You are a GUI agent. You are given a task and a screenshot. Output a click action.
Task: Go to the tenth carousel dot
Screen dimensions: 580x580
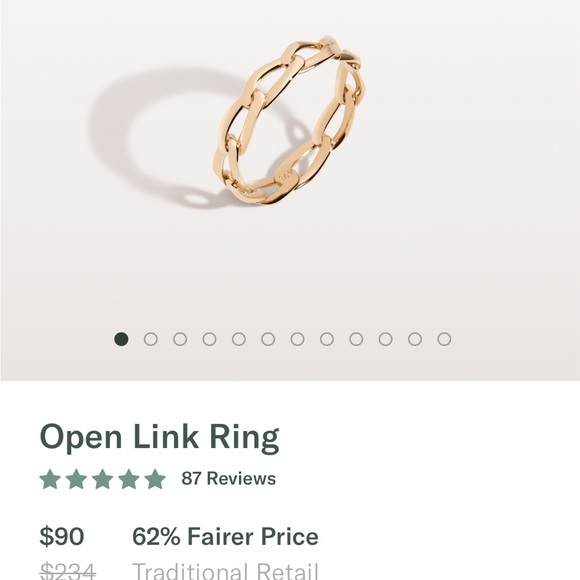point(385,339)
